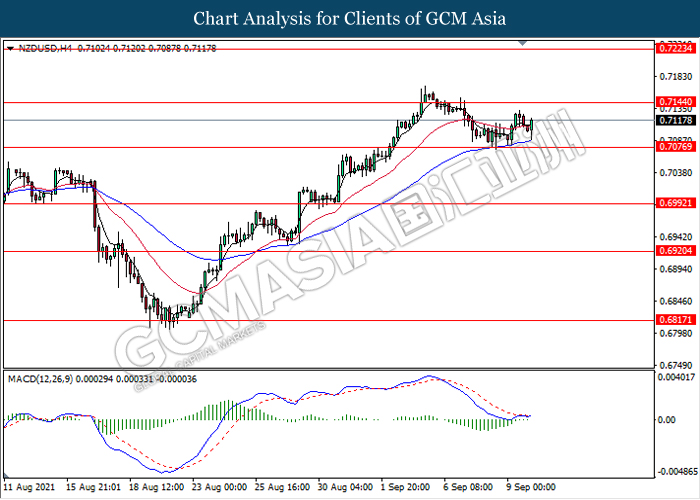Click the 6 Sep 08:00 time label
700x500 pixels.
pos(468,487)
